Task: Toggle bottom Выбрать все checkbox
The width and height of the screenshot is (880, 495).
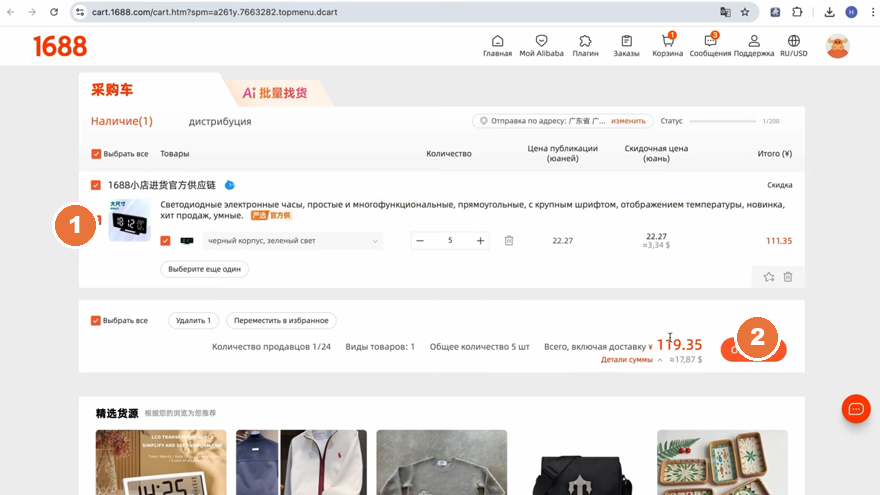Action: pos(95,320)
